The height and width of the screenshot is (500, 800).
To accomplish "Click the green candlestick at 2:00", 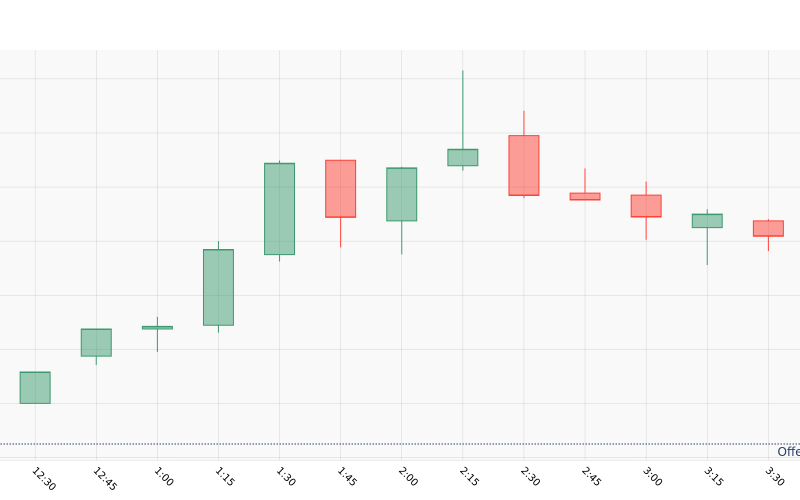I will pos(401,194).
